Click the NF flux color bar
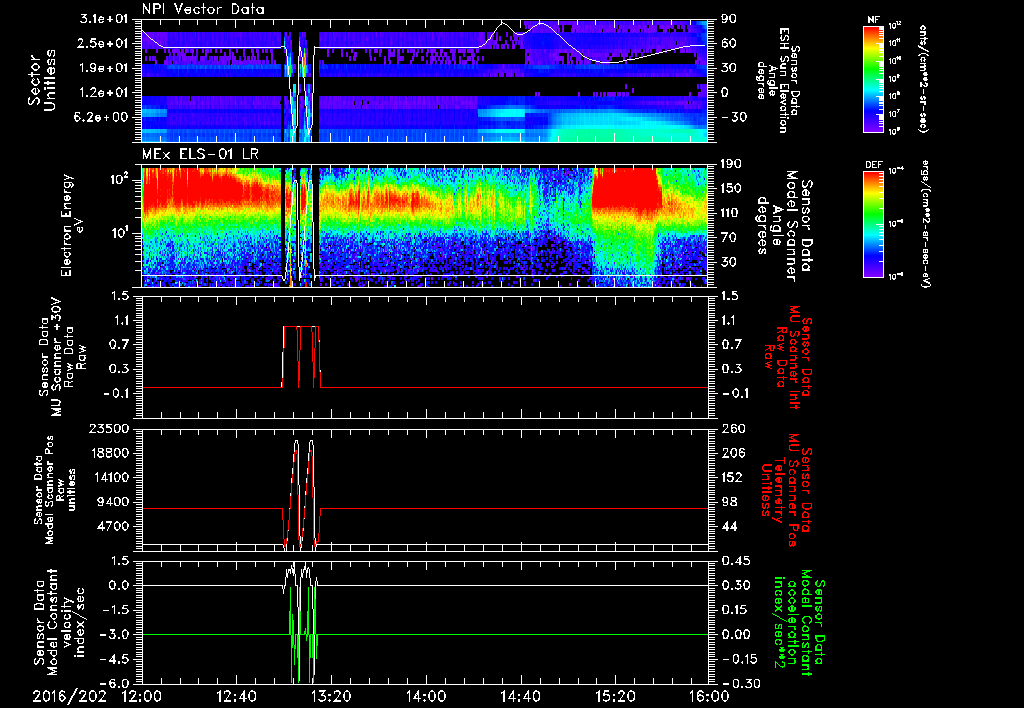 (x=873, y=78)
